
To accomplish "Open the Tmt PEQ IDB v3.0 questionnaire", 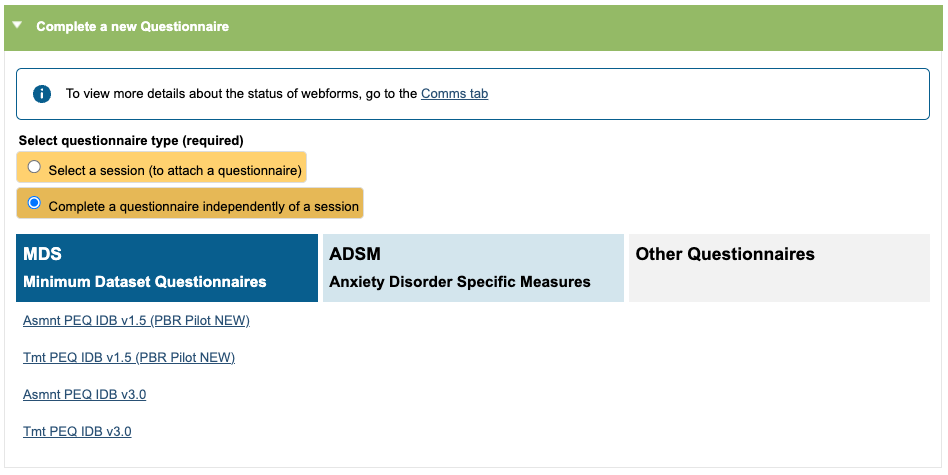I will [77, 432].
